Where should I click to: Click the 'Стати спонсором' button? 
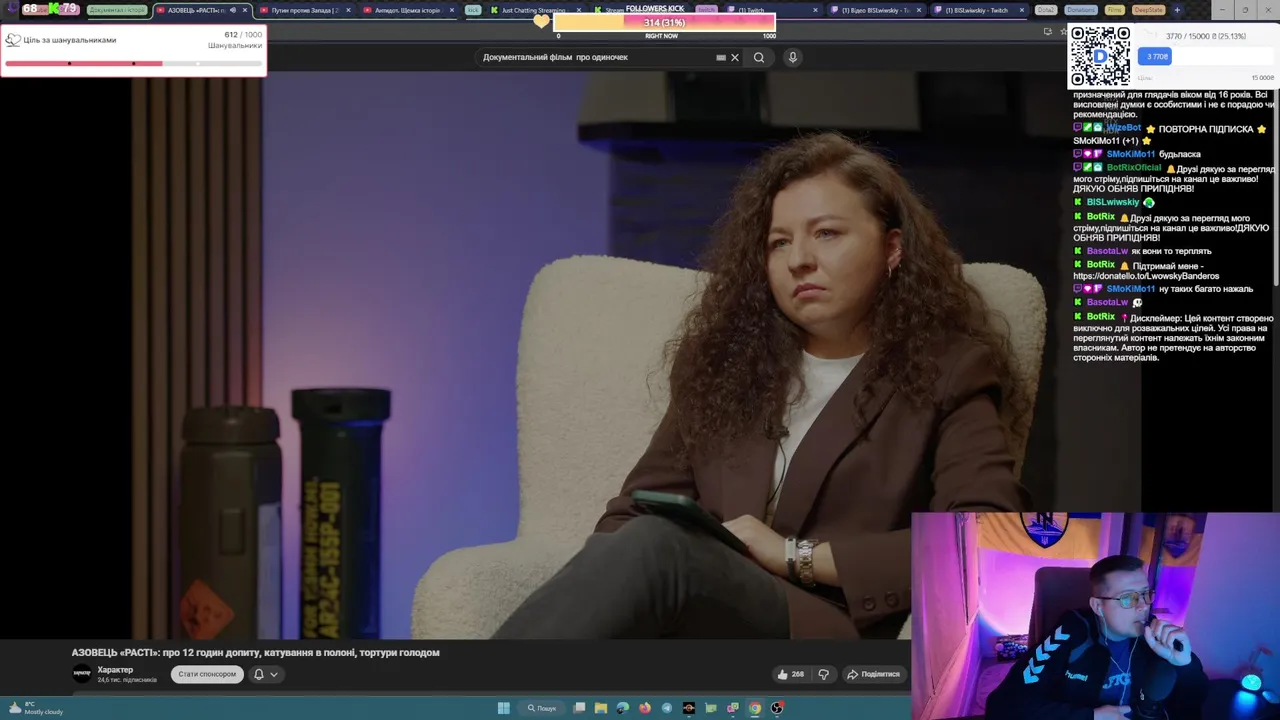207,674
